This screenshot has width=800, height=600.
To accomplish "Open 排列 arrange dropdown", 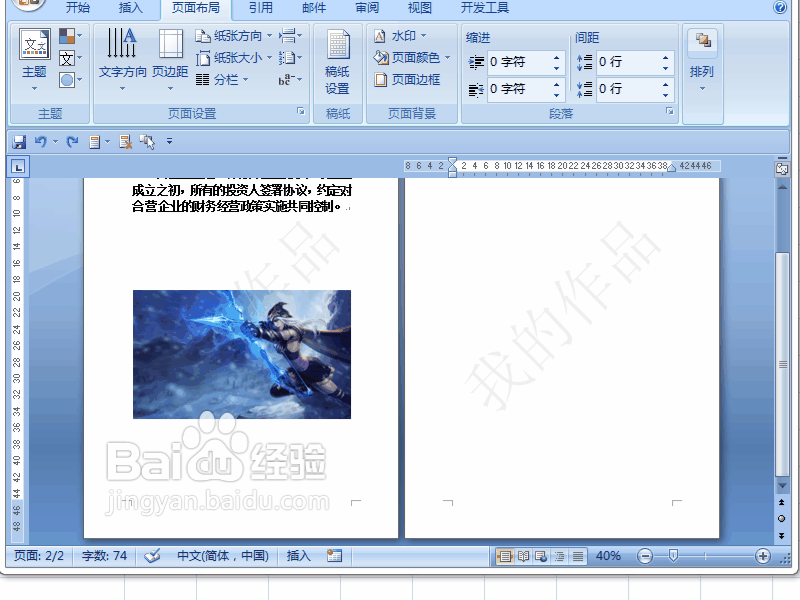I will (x=702, y=60).
